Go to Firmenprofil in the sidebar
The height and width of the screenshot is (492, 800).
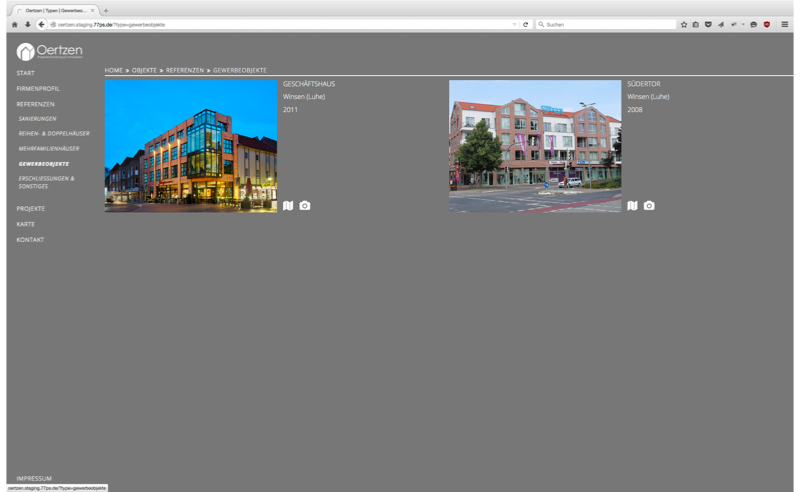(38, 89)
